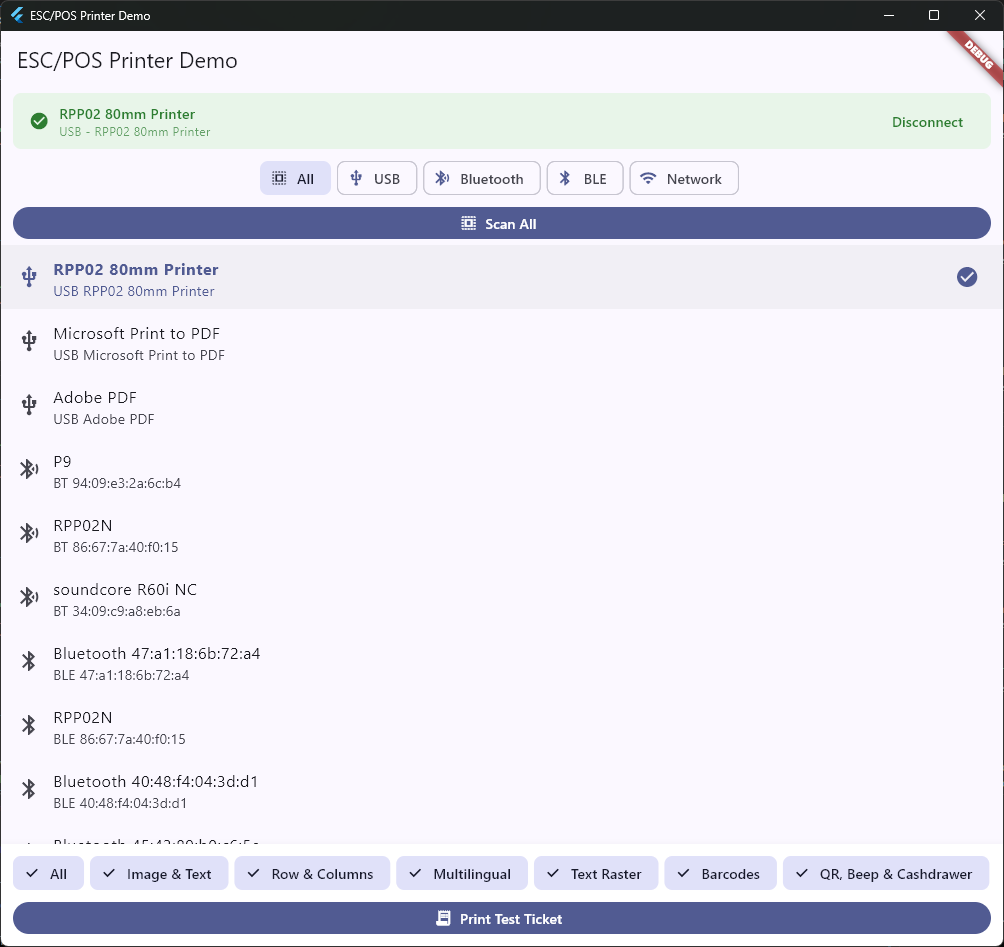Click BLE icon beside Bluetooth 40:48:f4:04:3d:d1
1004x947 pixels.
pos(29,789)
